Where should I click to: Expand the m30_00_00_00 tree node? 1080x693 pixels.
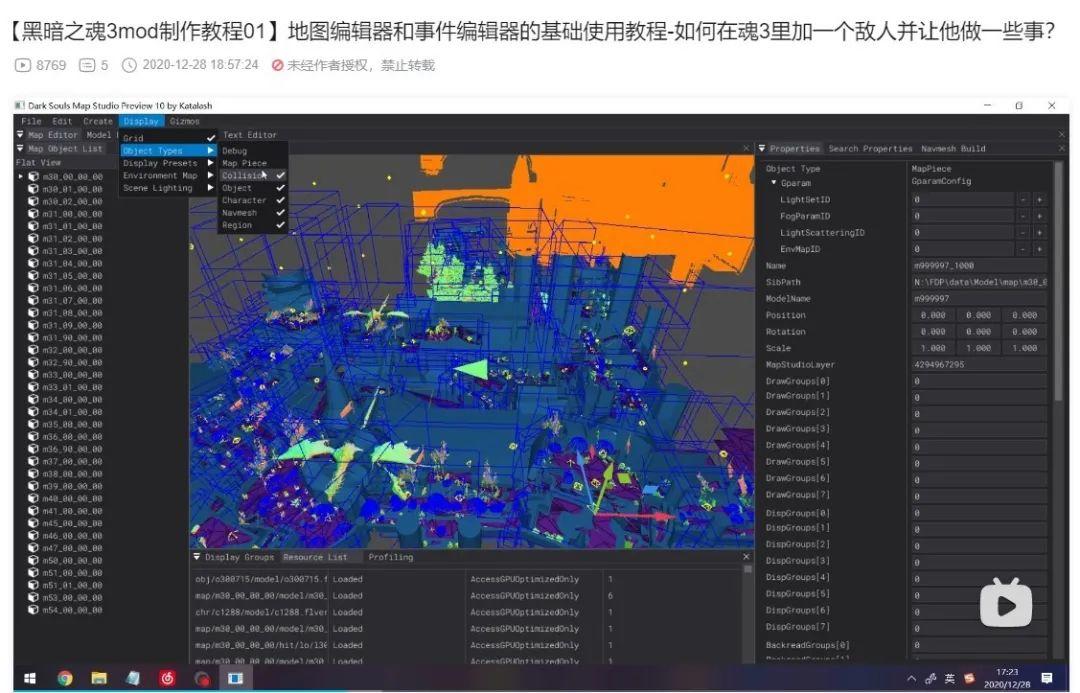[x=21, y=176]
